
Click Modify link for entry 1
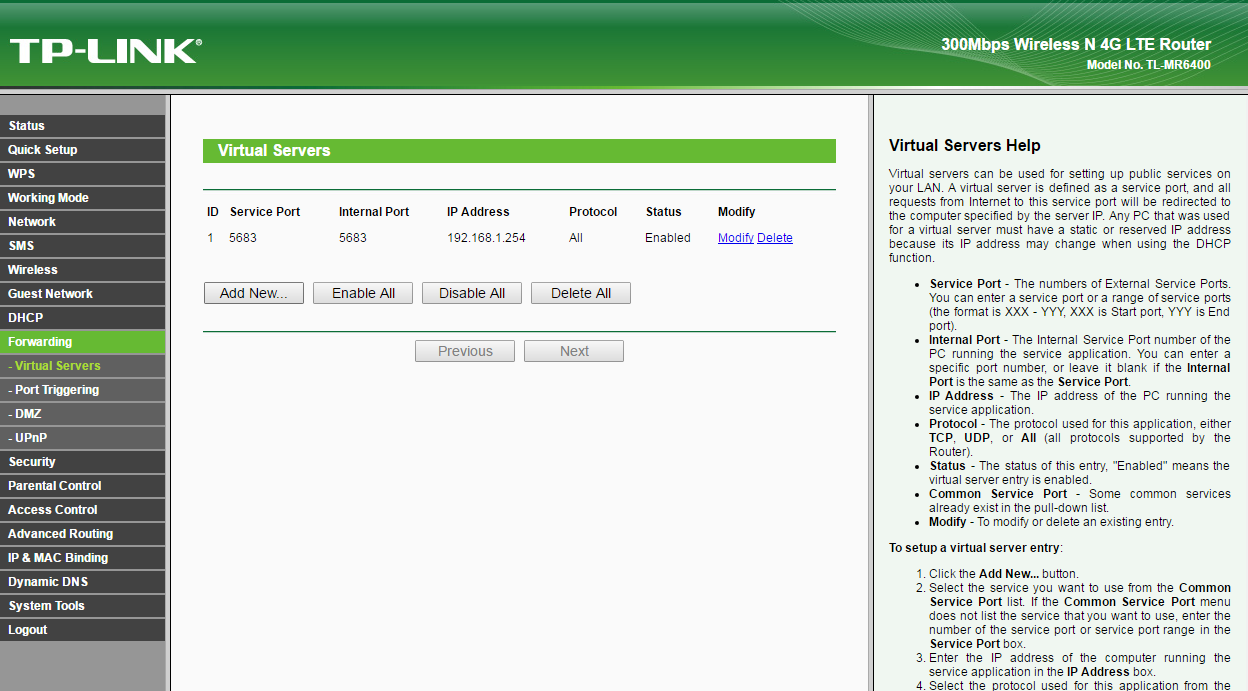[x=736, y=238]
